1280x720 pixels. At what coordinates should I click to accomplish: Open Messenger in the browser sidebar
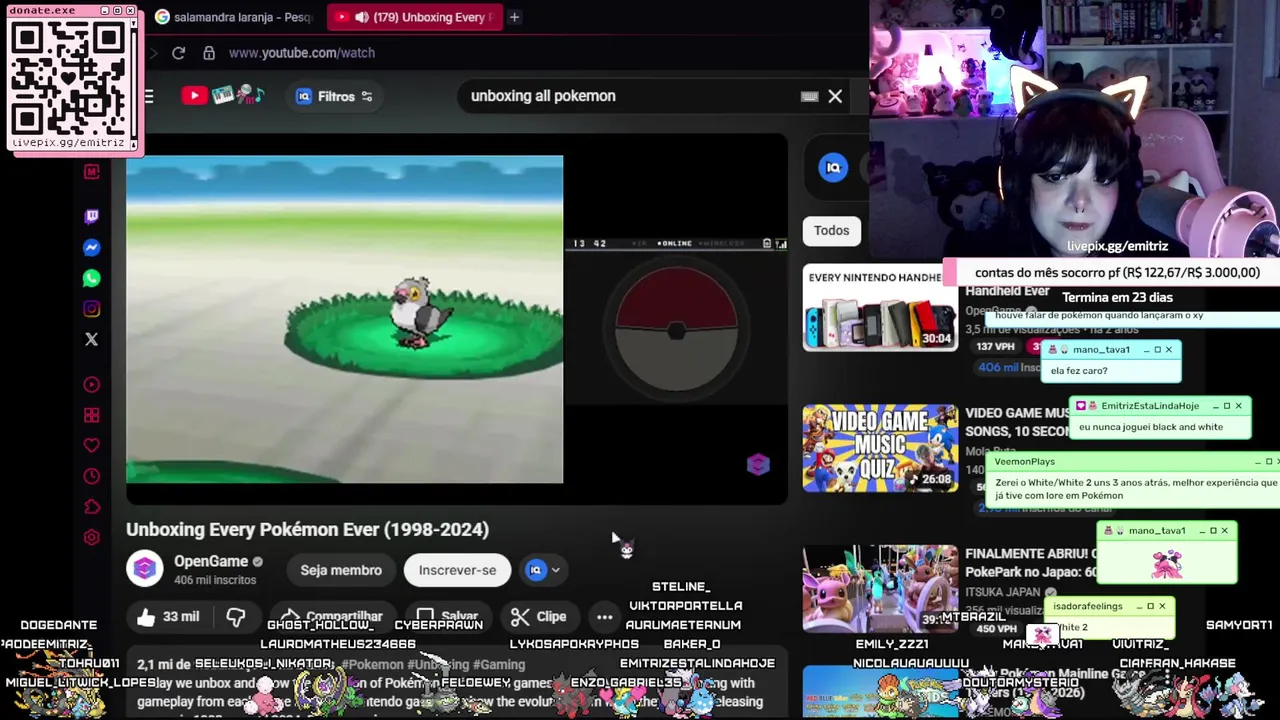[x=91, y=247]
